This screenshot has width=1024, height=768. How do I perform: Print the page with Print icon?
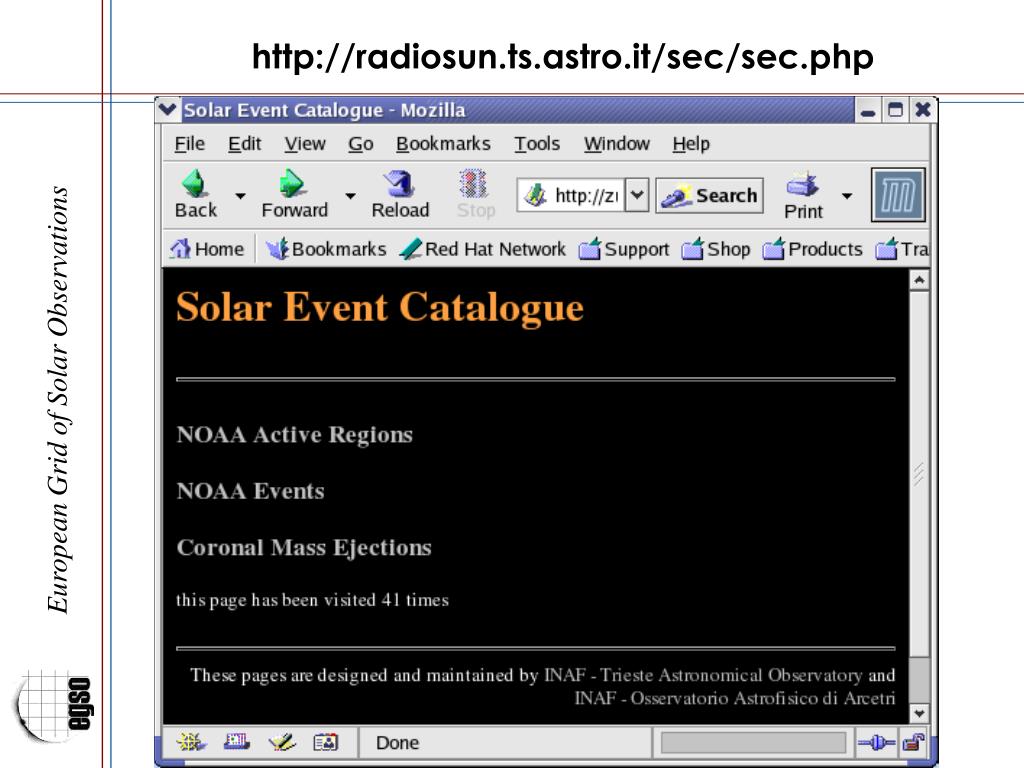(803, 195)
